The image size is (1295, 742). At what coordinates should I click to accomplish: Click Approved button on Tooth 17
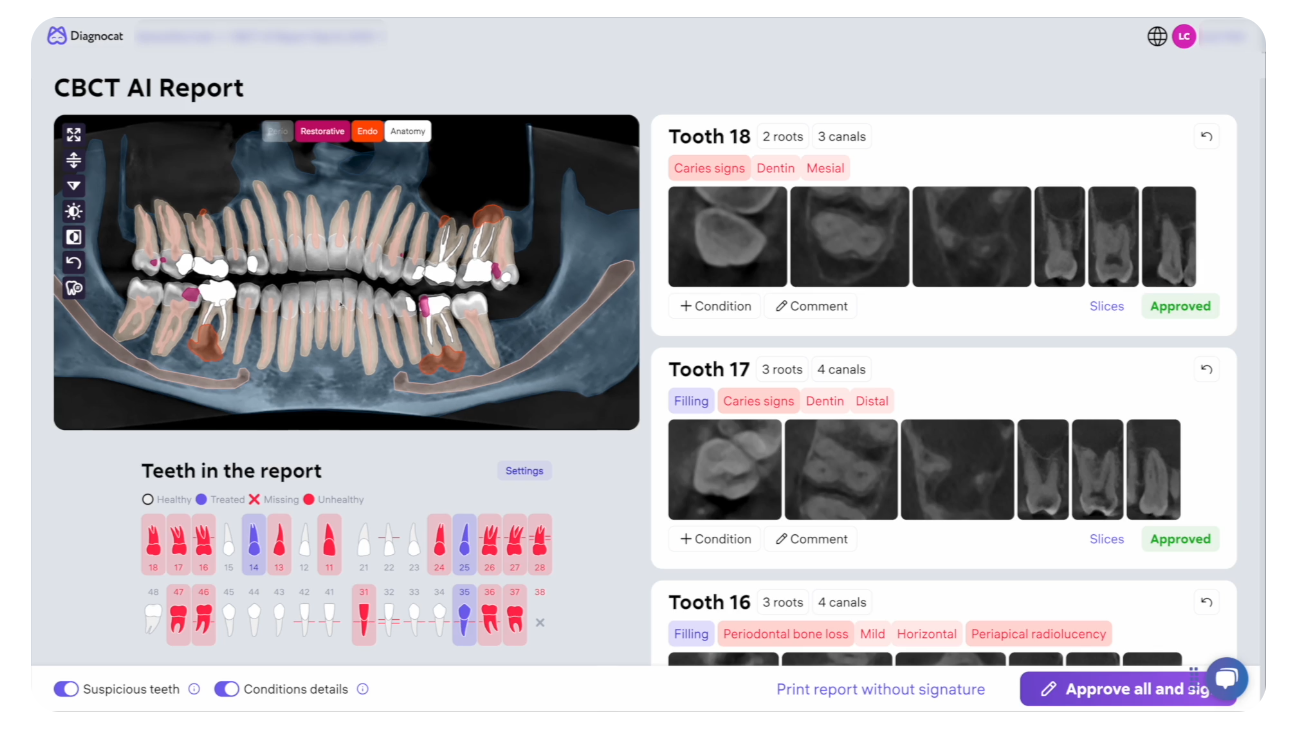pos(1180,539)
